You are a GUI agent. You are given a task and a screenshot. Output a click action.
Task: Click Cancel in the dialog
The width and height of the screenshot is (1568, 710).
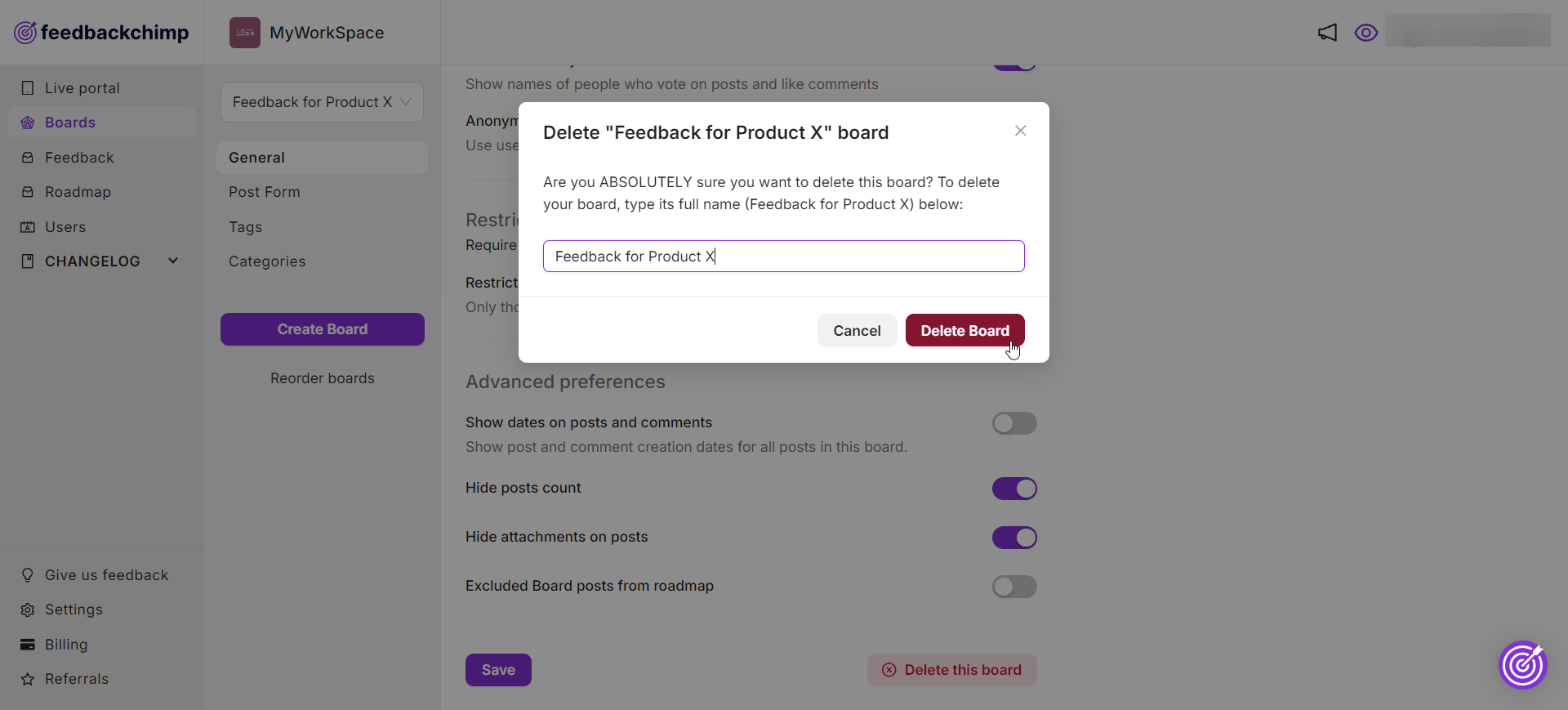tap(857, 330)
